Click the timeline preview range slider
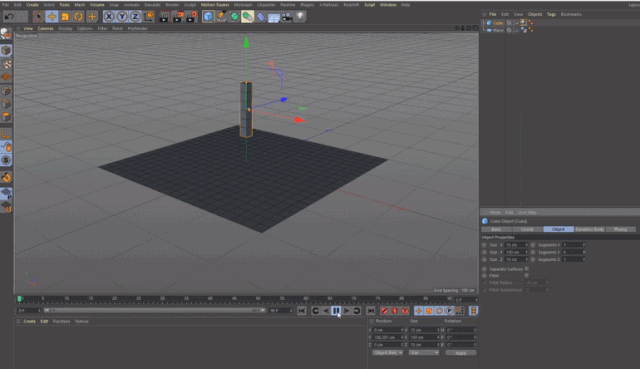Viewport: 640px width, 369px height. point(155,311)
